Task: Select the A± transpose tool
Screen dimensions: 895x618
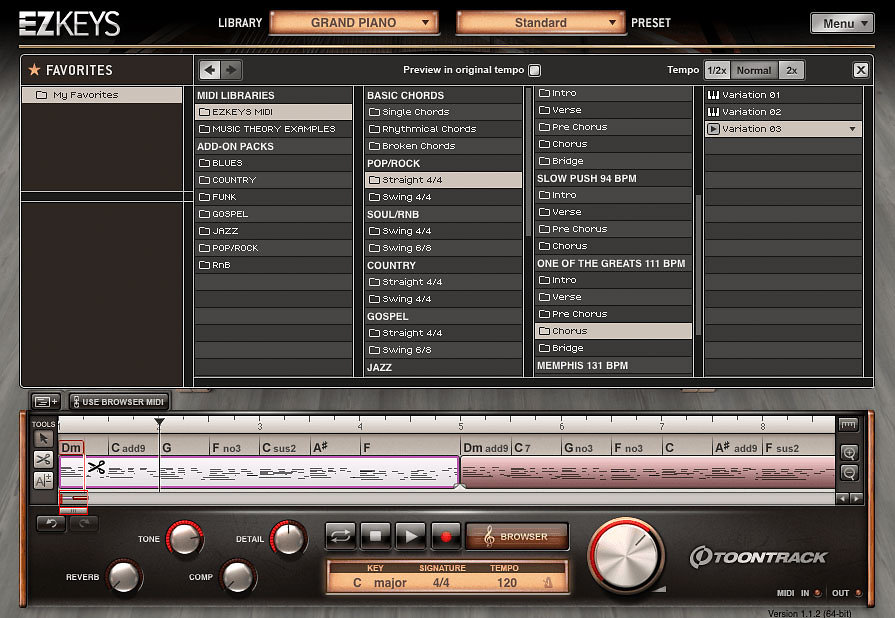Action: 43,480
